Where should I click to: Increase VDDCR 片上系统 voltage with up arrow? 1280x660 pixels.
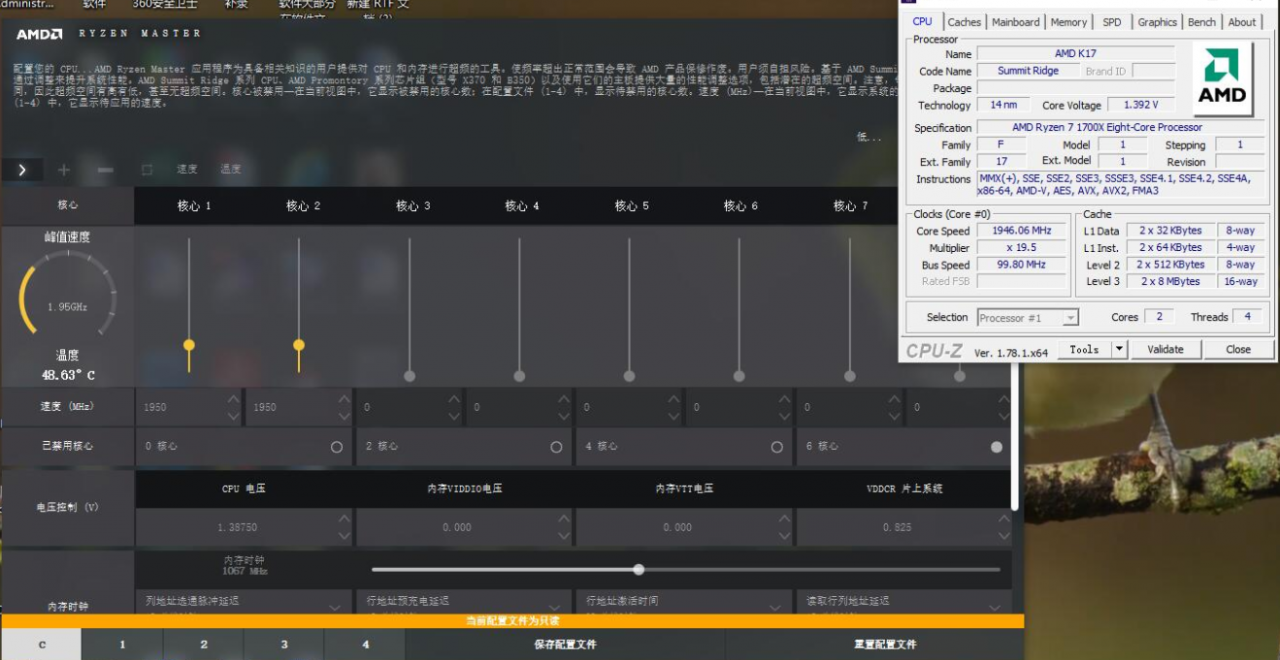pyautogui.click(x=1003, y=519)
